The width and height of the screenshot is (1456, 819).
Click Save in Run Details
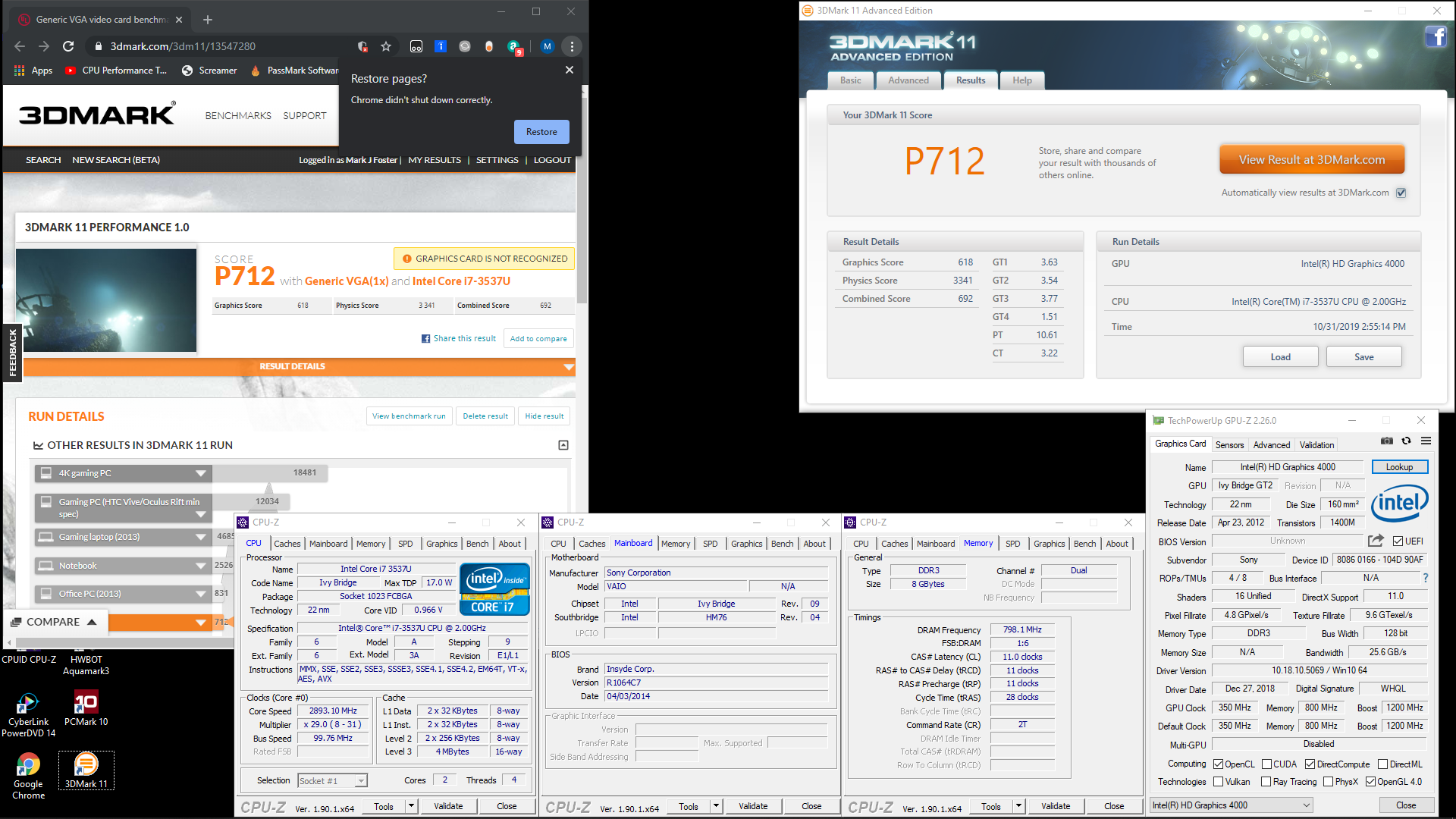tap(1364, 357)
